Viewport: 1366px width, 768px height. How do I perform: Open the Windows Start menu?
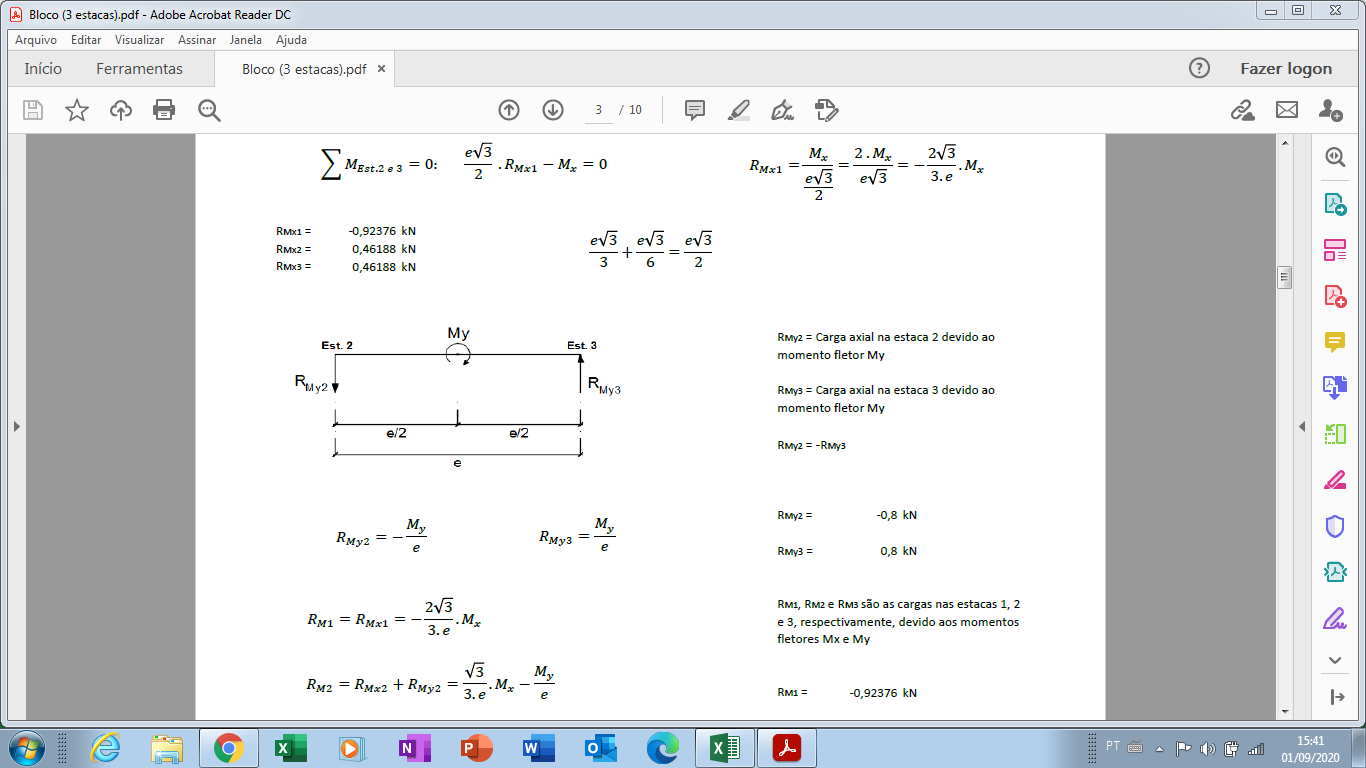25,748
